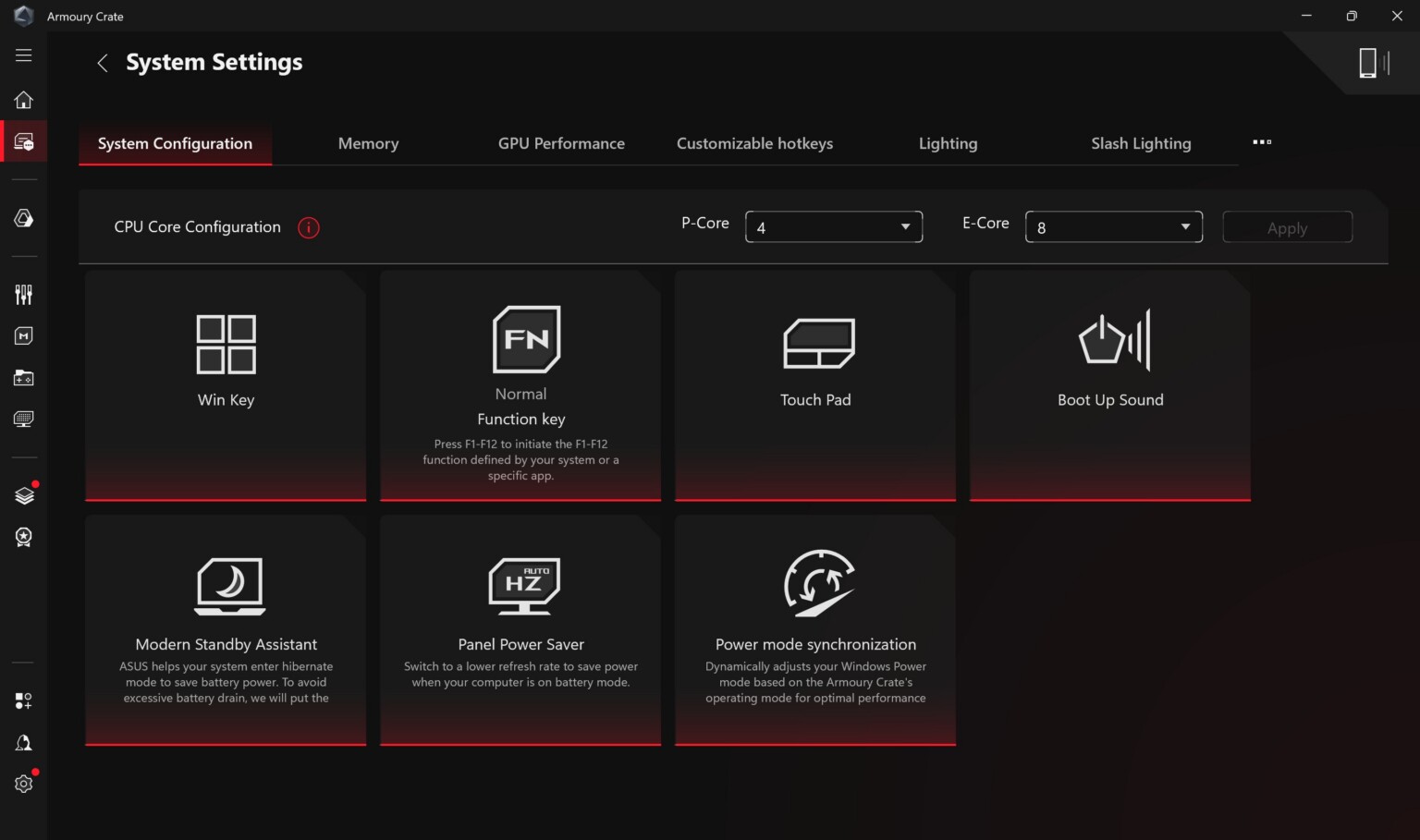
Task: Toggle the Touch Pad tile
Action: 815,386
